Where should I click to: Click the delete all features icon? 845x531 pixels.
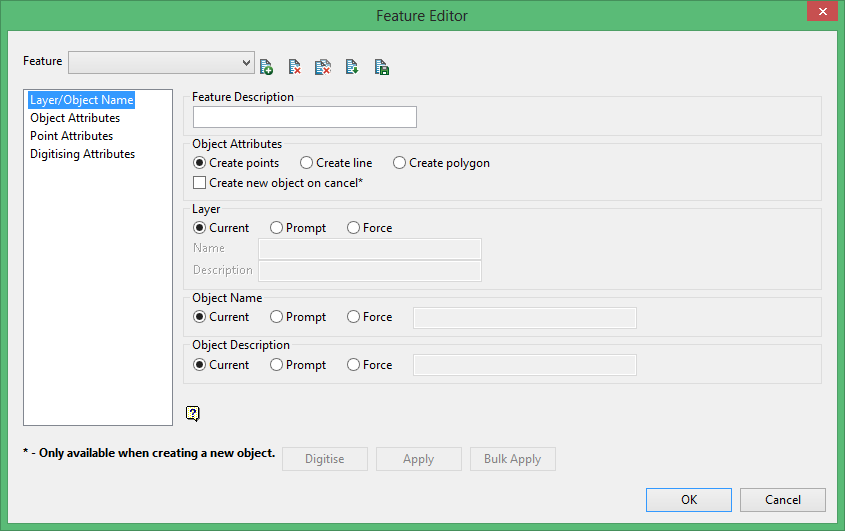coord(323,67)
